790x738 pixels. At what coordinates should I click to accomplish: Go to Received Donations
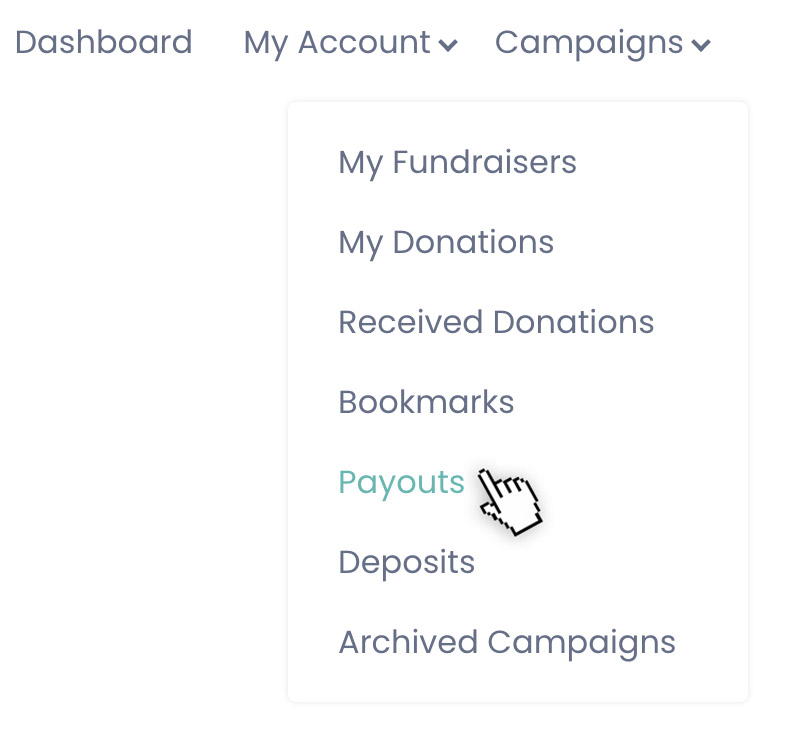(x=496, y=322)
